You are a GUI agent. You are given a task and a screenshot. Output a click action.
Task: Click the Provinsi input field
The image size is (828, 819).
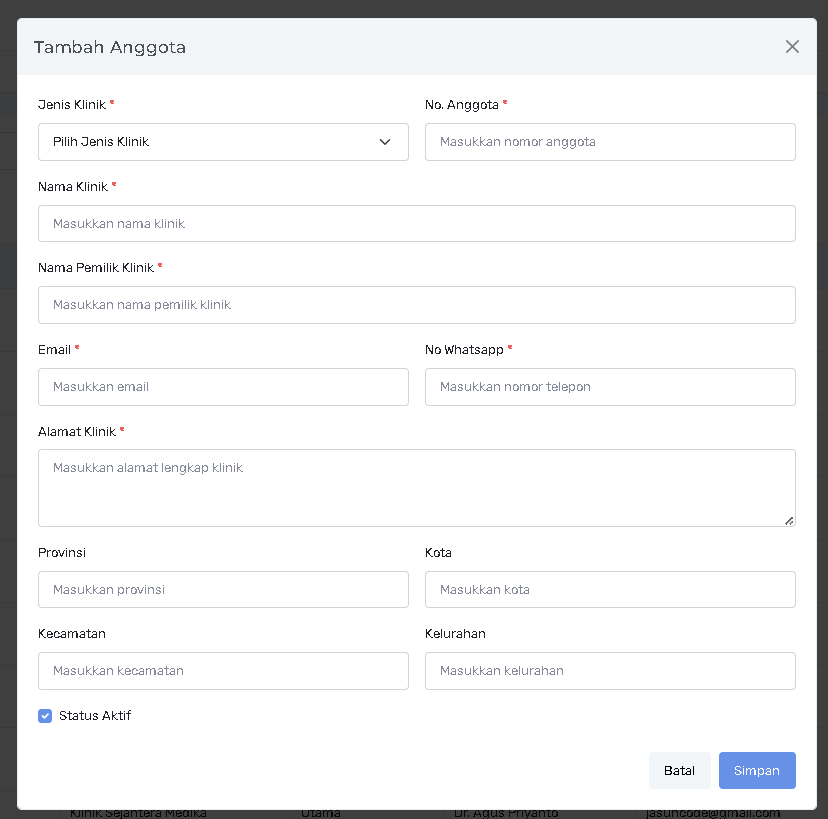(x=222, y=590)
